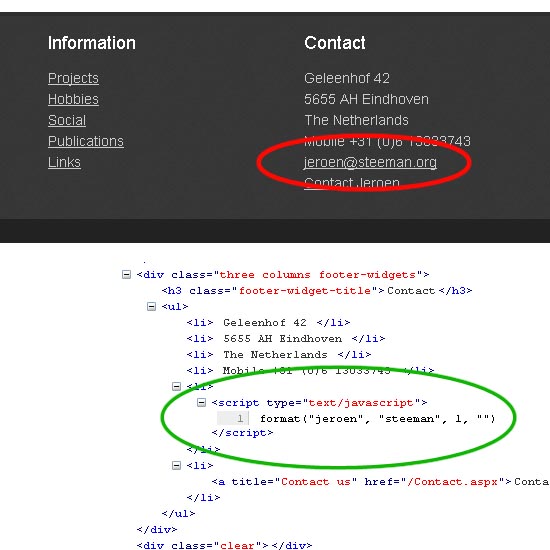Select the 5655 AH Eindhoven text

367,99
